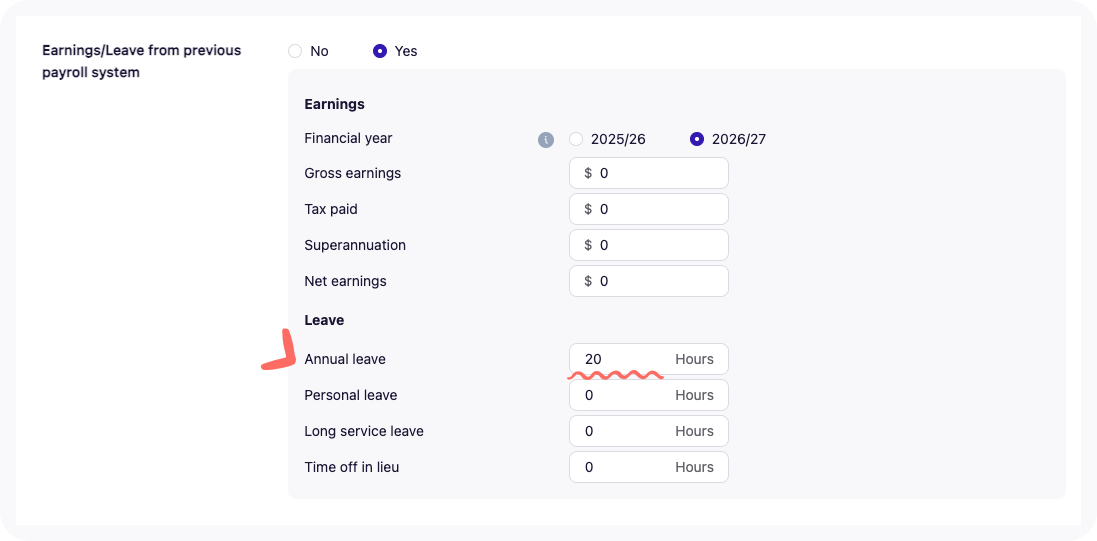The width and height of the screenshot is (1097, 541).
Task: Click the Gross earnings input field
Action: click(x=649, y=173)
